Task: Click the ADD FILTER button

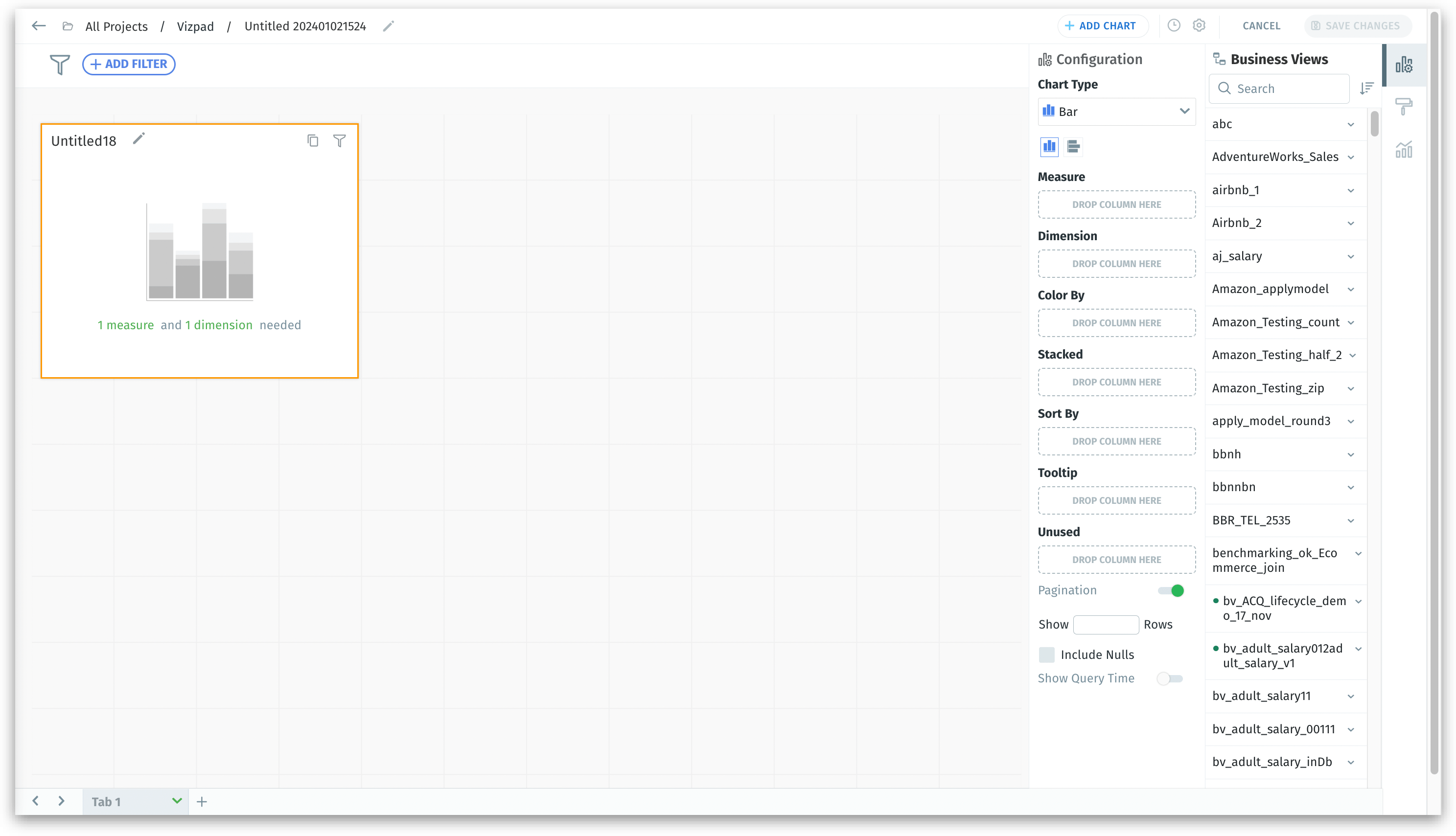Action: [129, 64]
